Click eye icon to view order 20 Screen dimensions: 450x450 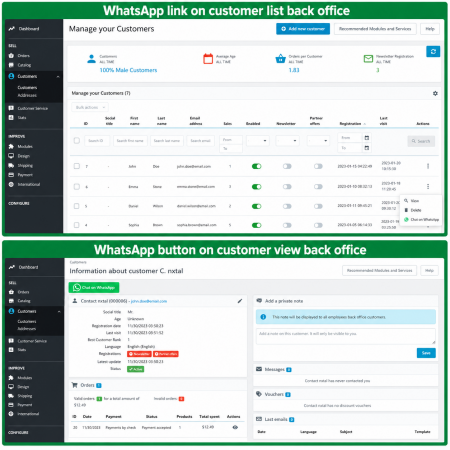tap(235, 427)
